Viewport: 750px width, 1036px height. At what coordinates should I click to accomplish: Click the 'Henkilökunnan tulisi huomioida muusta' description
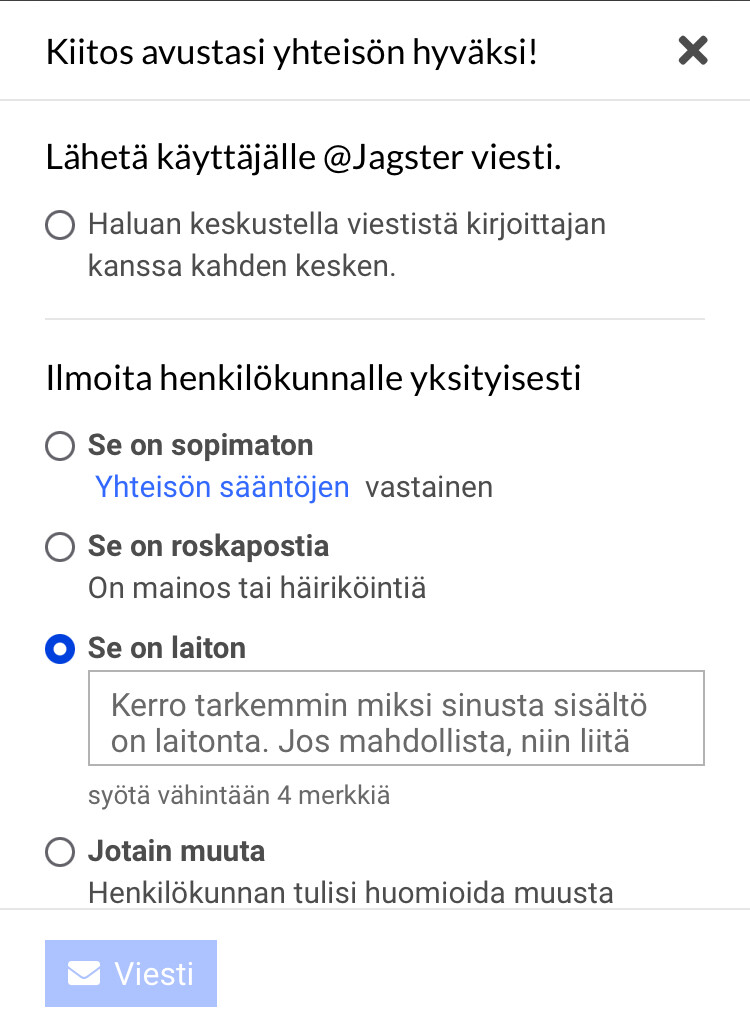click(350, 892)
